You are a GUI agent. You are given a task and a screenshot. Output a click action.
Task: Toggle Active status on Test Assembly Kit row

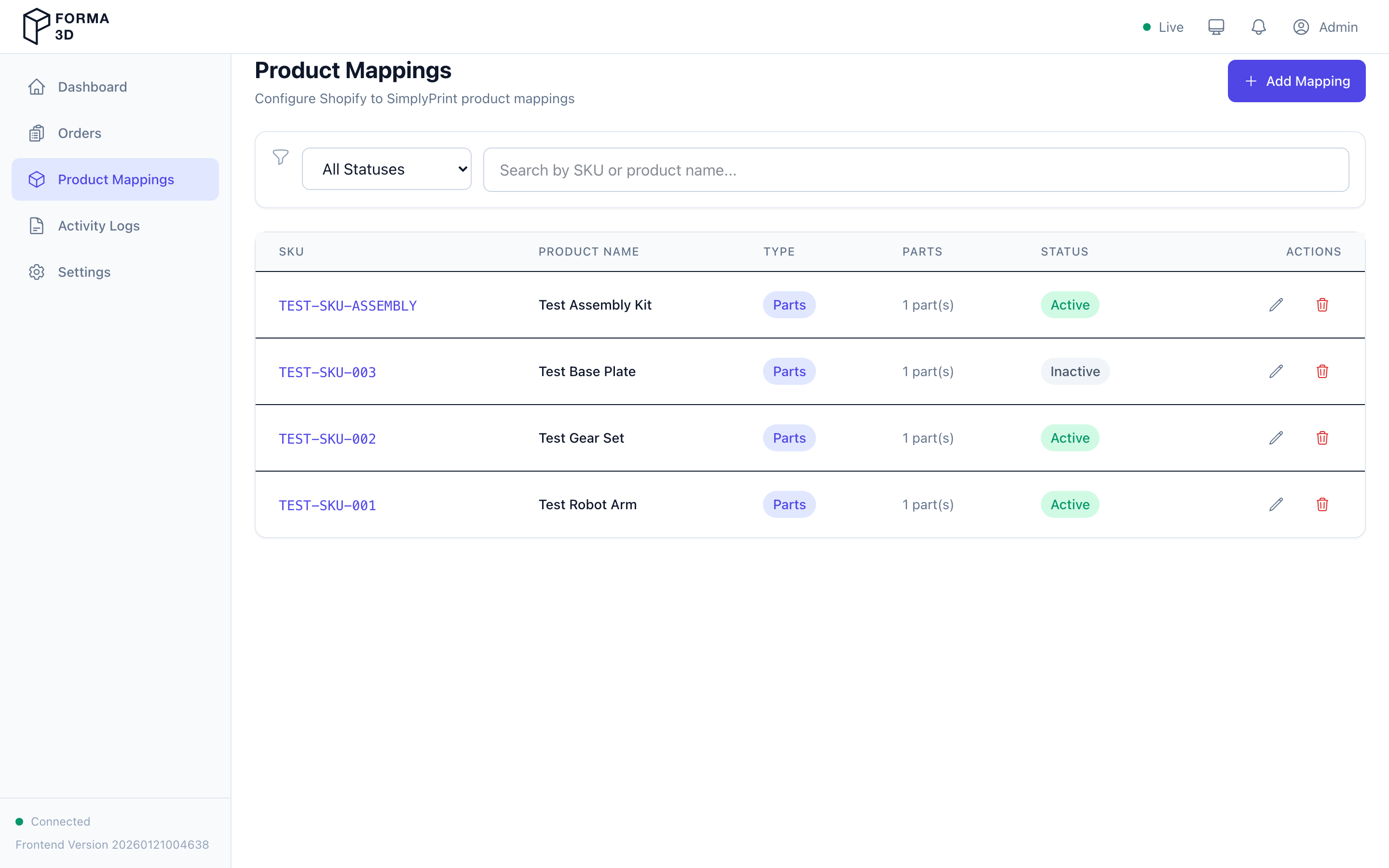click(x=1069, y=305)
